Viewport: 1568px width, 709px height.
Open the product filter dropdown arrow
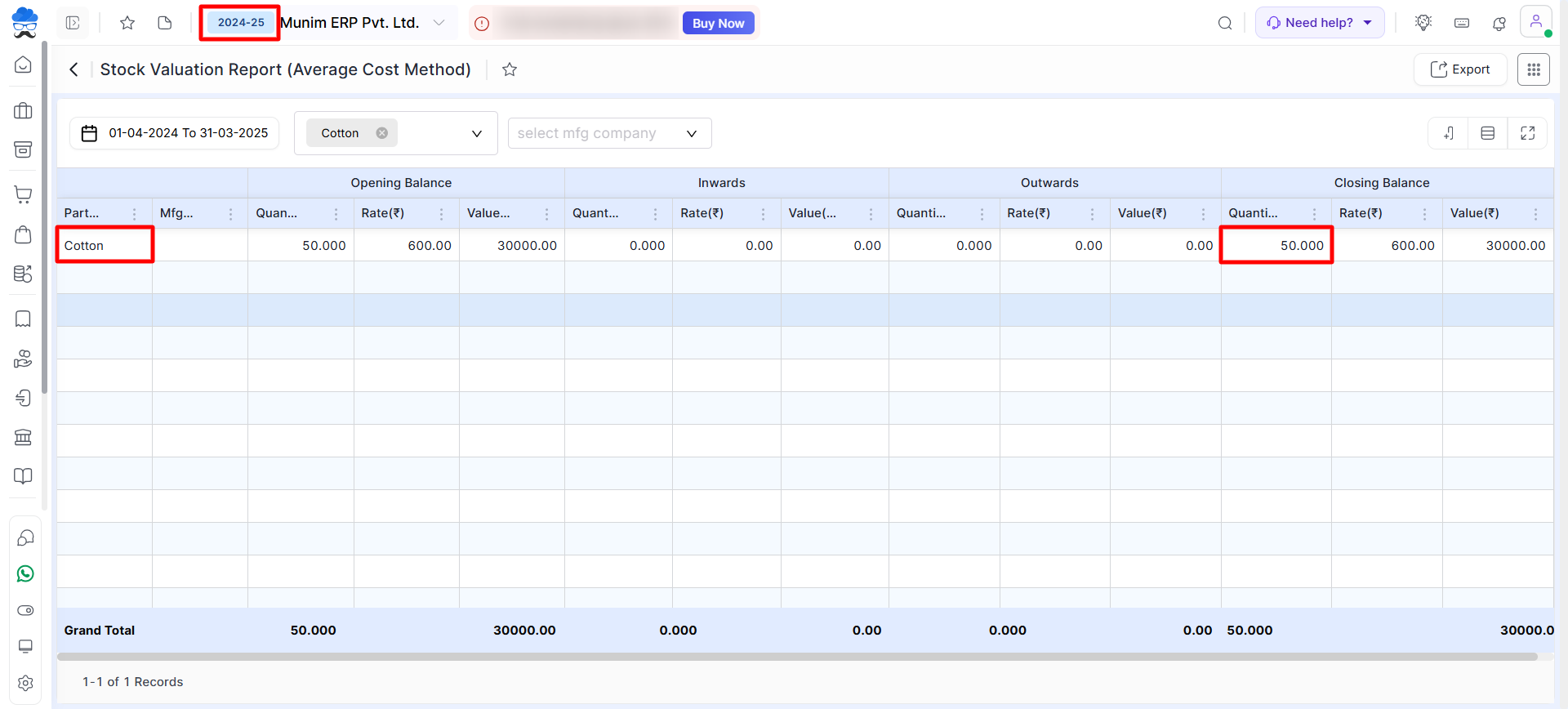point(477,134)
